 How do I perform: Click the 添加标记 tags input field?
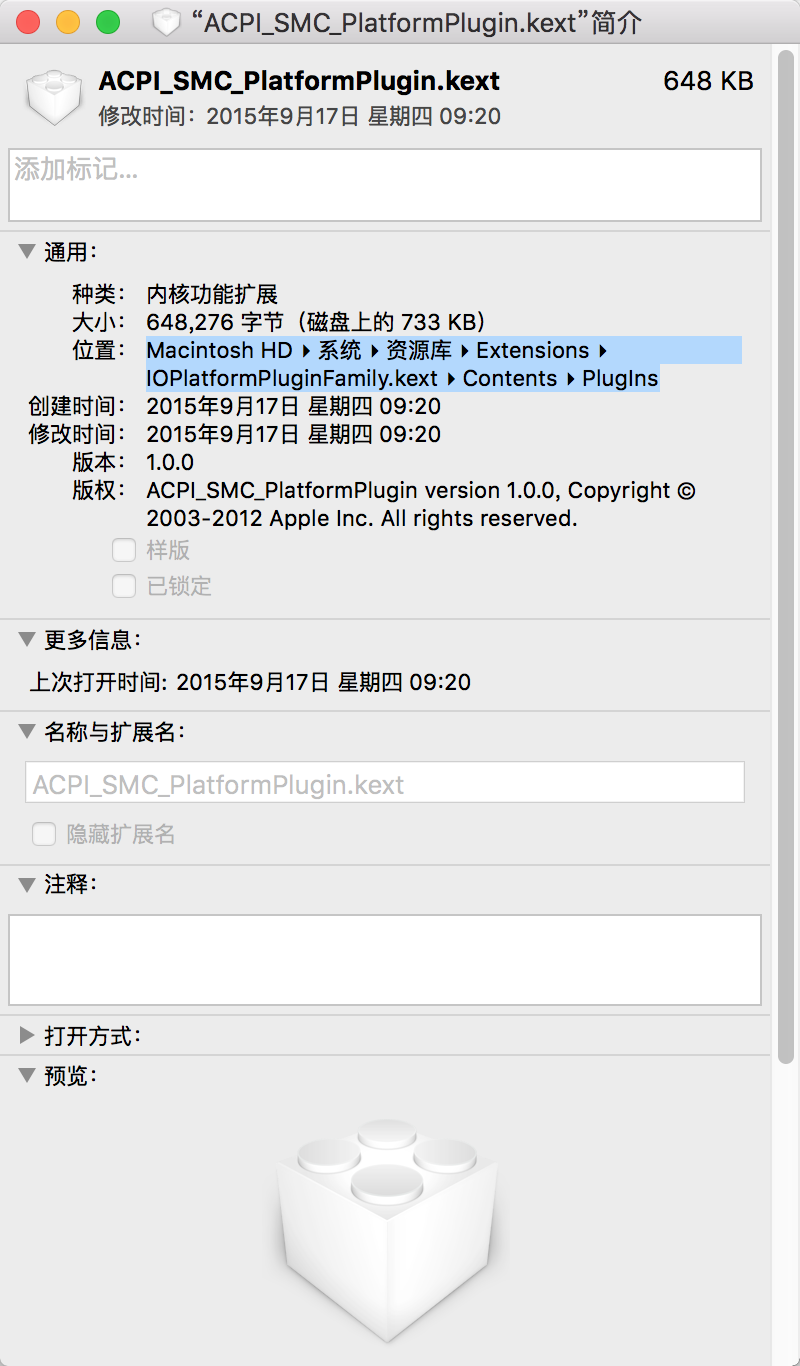385,185
